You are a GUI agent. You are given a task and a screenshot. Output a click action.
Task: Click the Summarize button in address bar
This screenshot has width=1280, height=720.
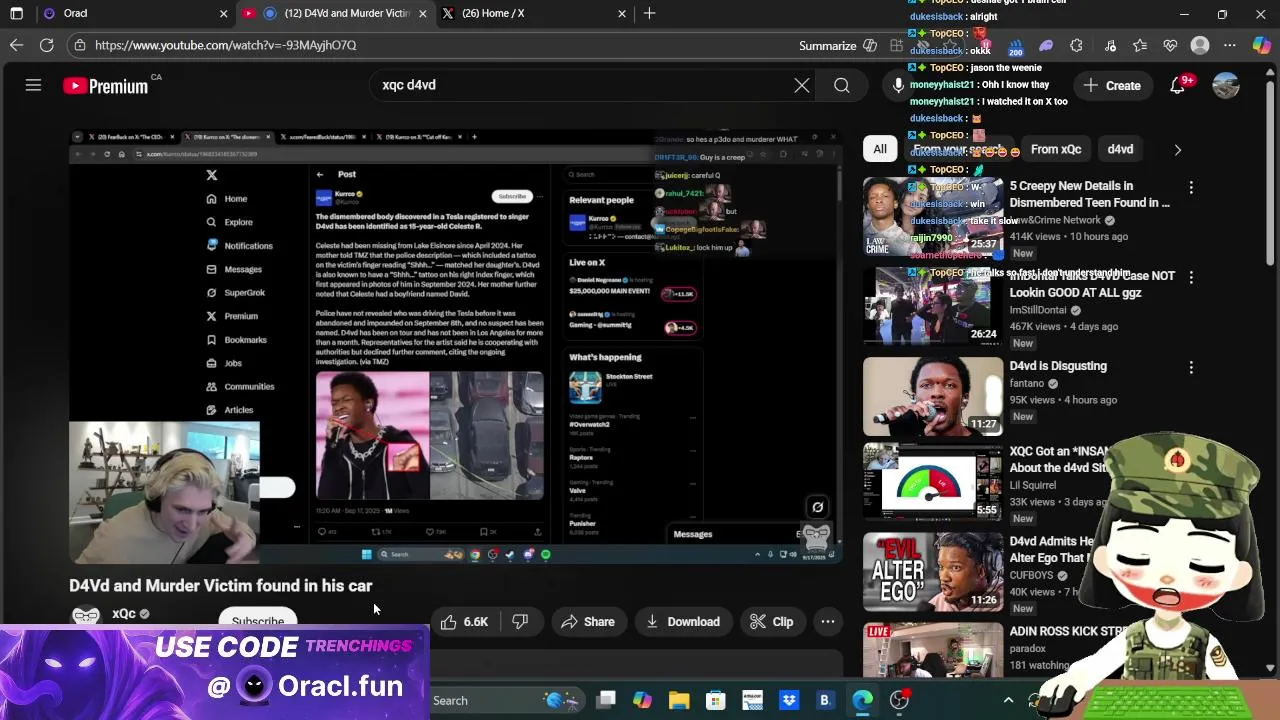[837, 45]
